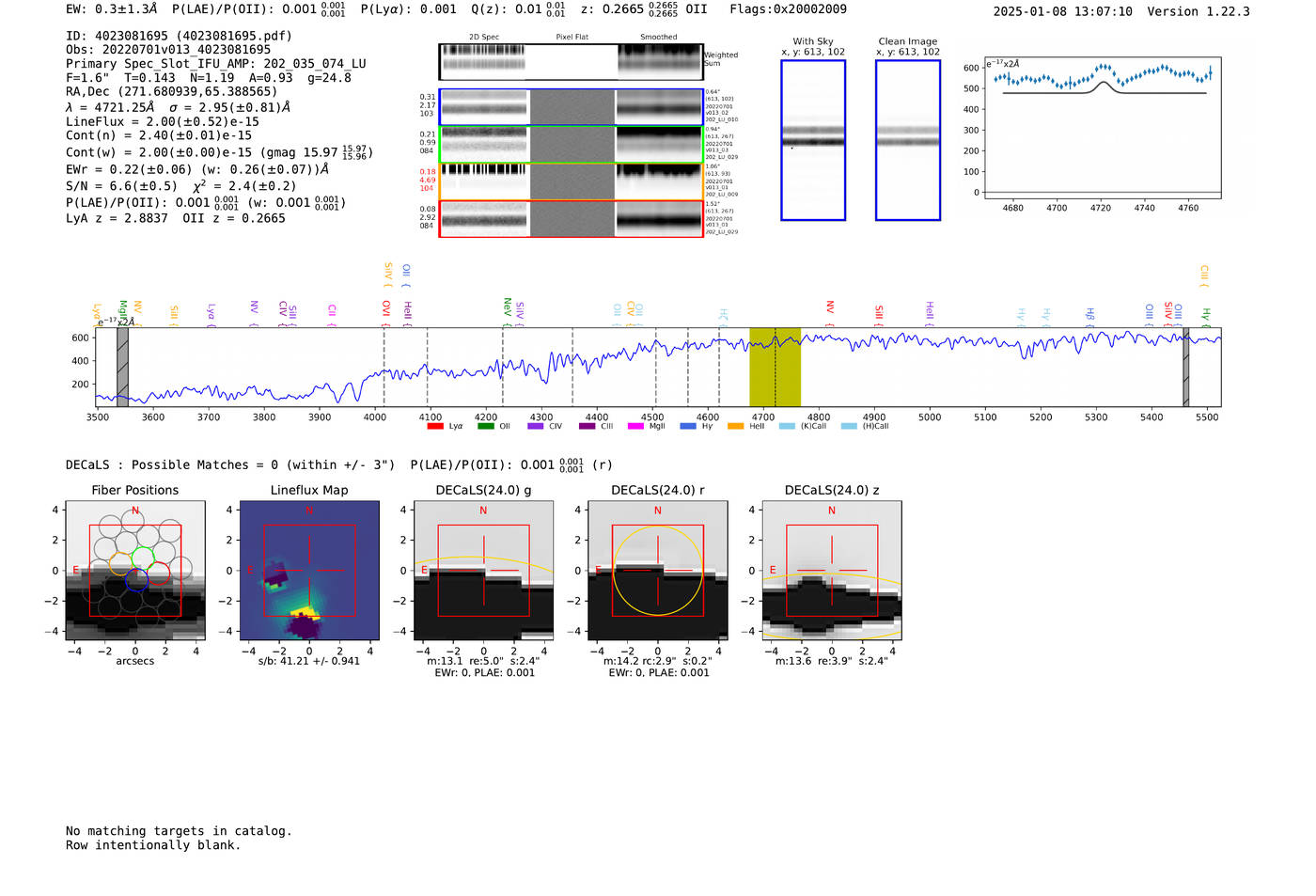This screenshot has width=1316, height=896.
Task: Click the Primary Spec_Slot_IFU_AMP line
Action: point(216,64)
